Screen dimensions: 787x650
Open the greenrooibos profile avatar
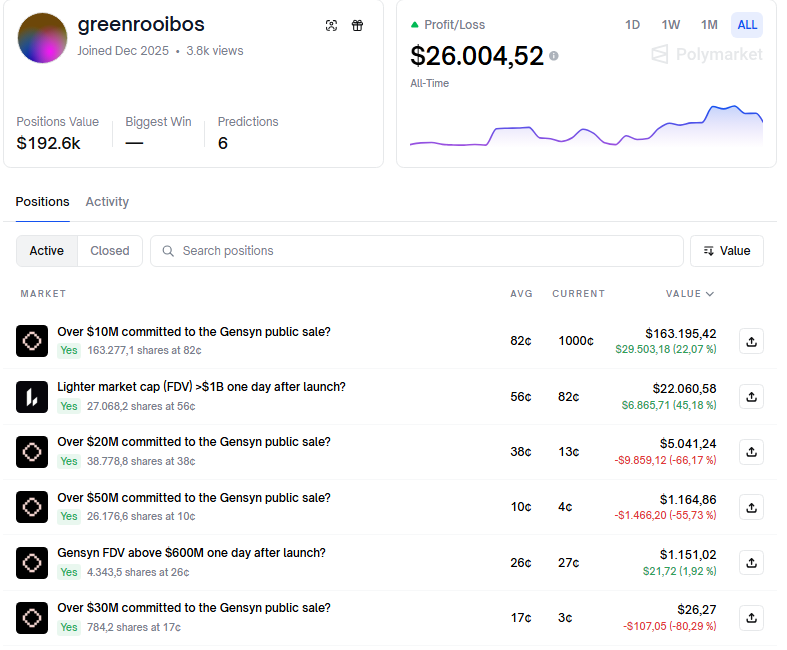tap(42, 38)
